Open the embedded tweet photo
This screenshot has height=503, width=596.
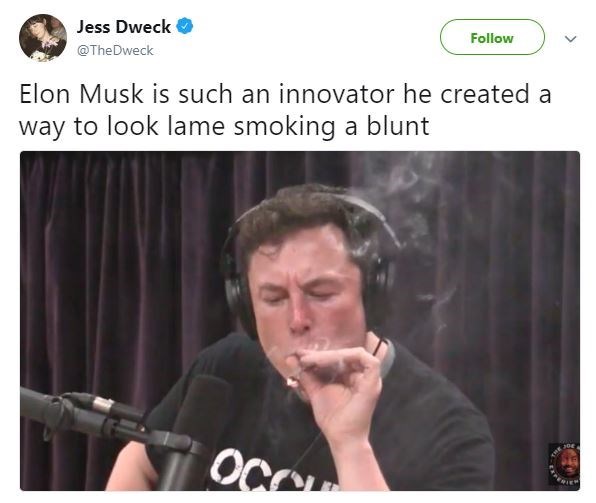(300, 321)
